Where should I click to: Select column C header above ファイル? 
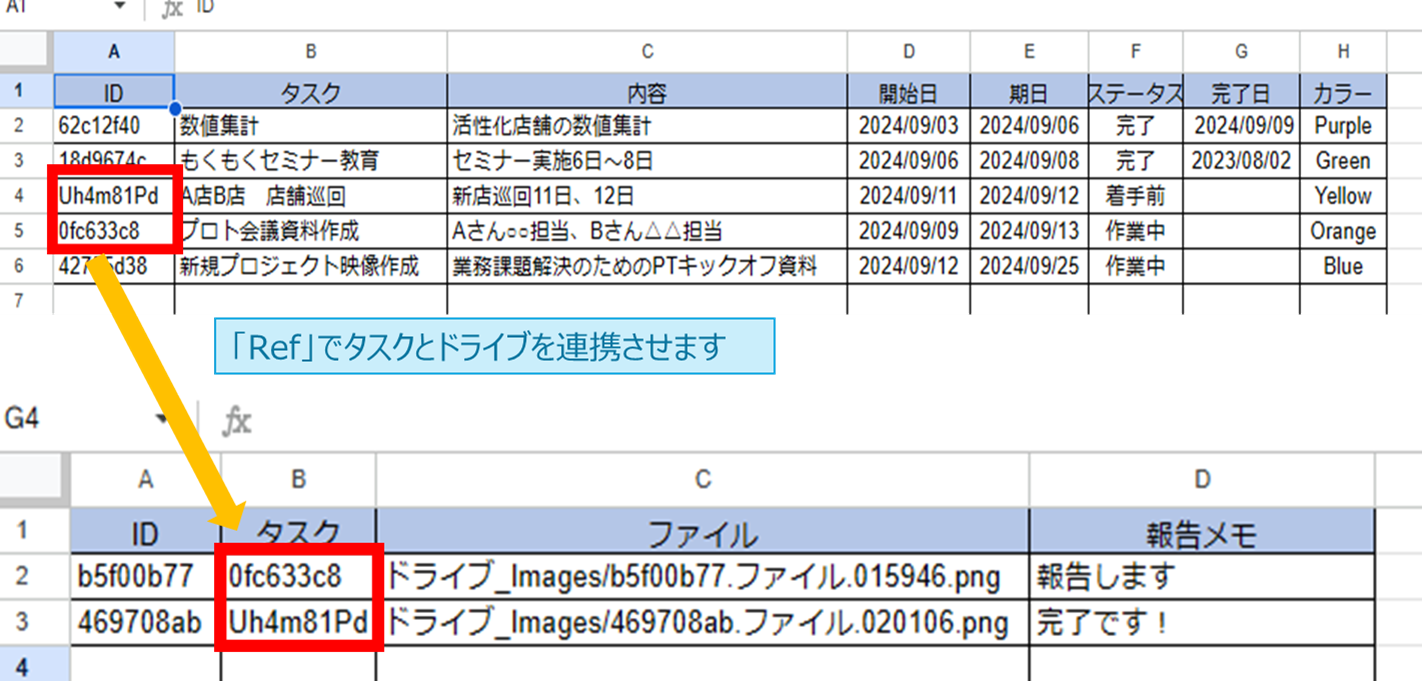coord(703,480)
